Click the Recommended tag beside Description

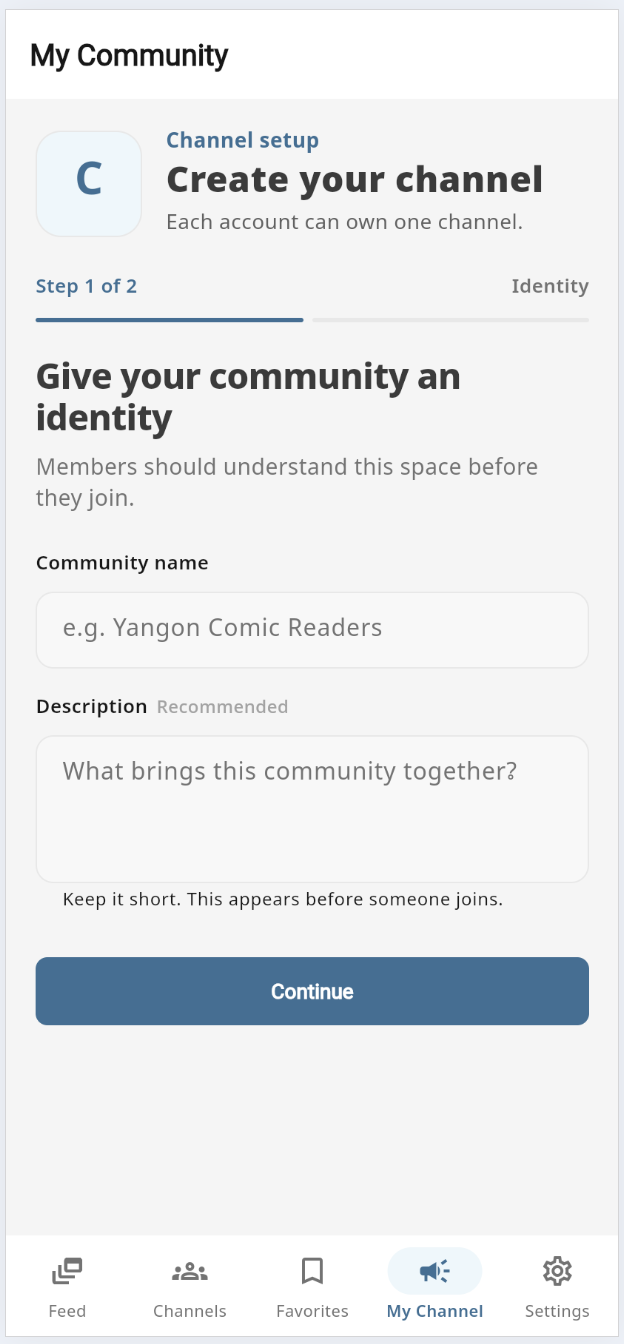click(222, 707)
